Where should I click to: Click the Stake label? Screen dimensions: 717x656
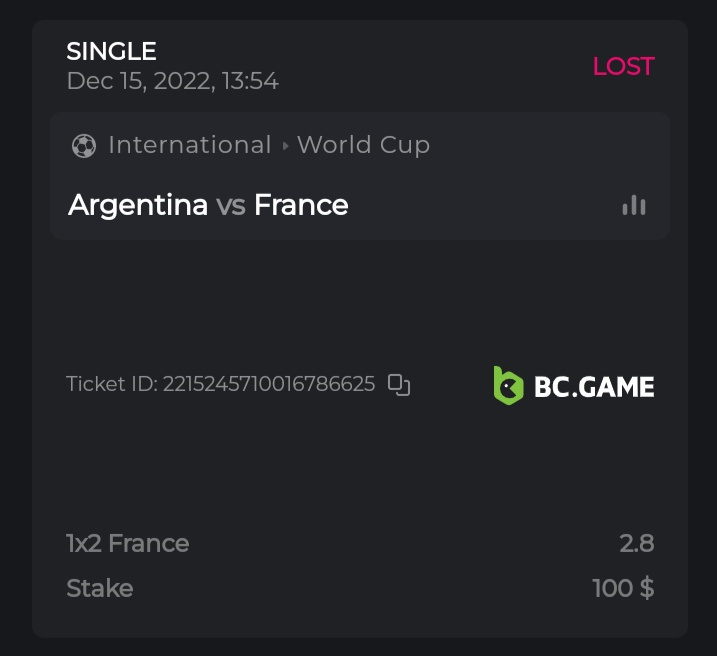[99, 588]
